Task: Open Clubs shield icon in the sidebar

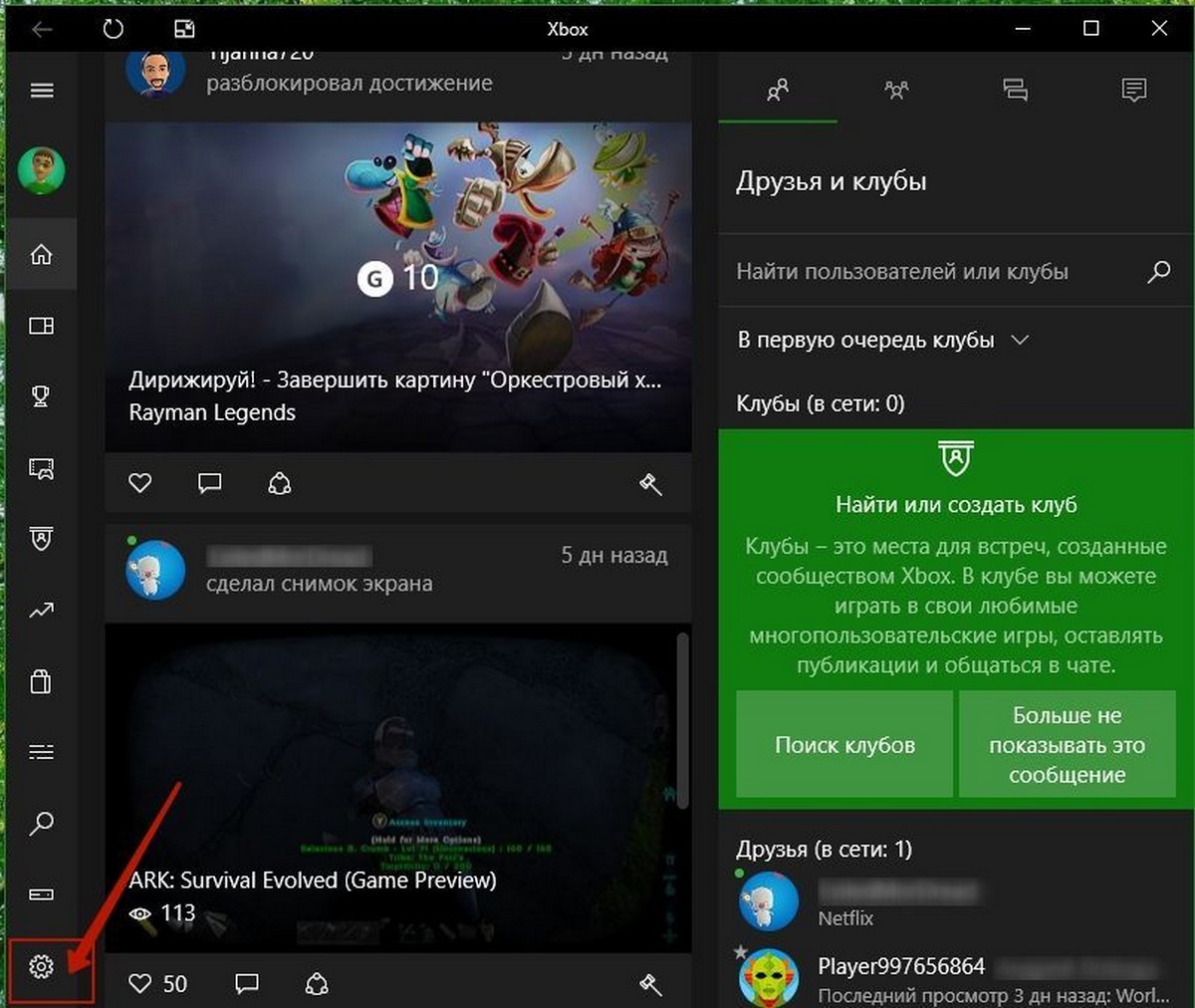Action: (41, 539)
